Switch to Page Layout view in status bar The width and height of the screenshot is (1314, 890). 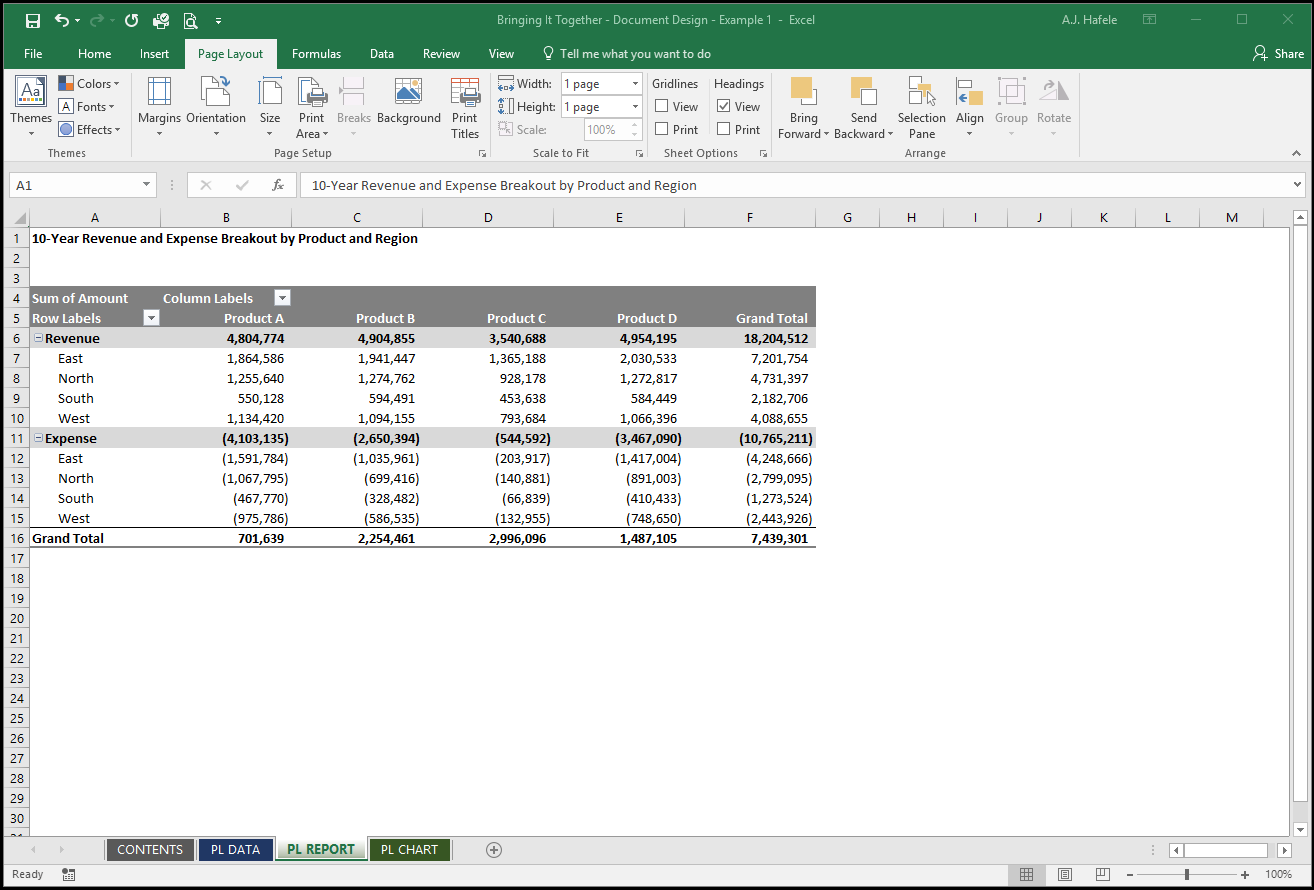click(1065, 874)
